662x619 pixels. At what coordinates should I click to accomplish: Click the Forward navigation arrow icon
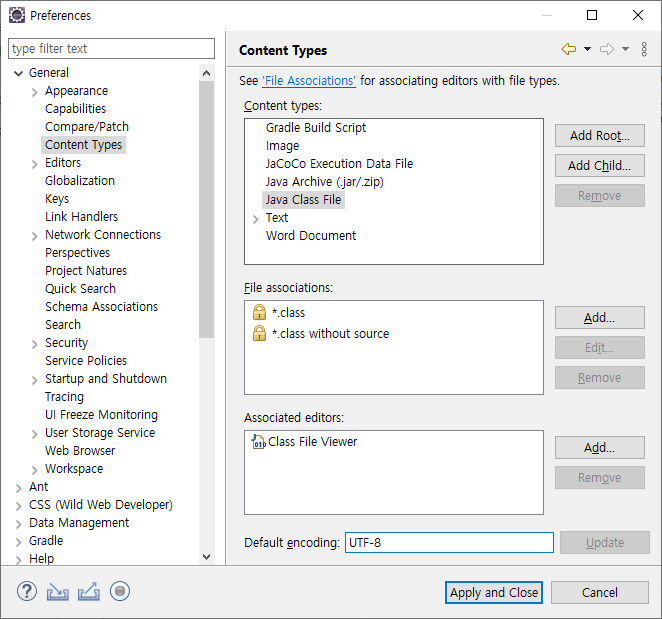pyautogui.click(x=607, y=49)
